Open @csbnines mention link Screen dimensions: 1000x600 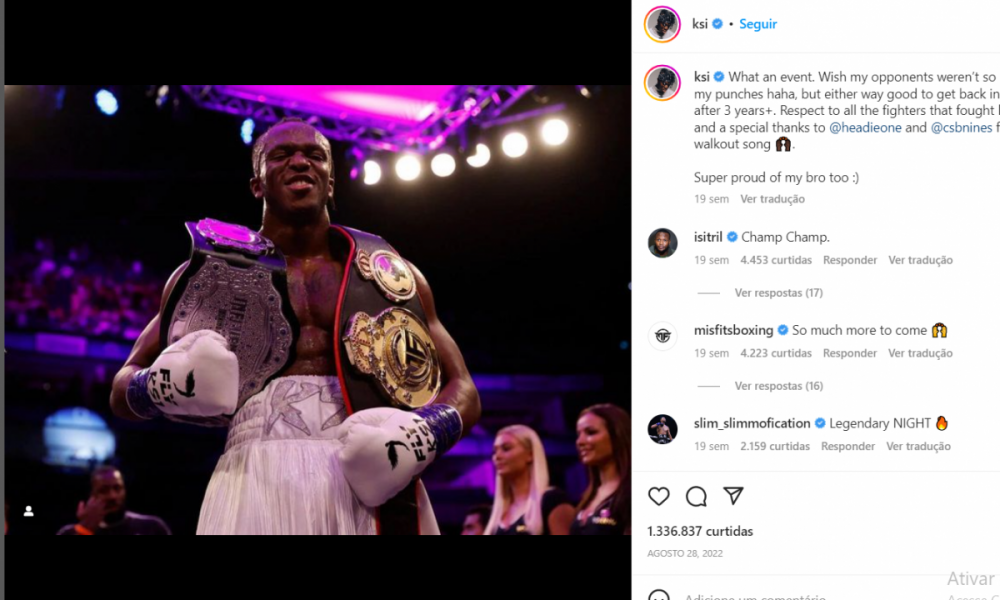[961, 128]
